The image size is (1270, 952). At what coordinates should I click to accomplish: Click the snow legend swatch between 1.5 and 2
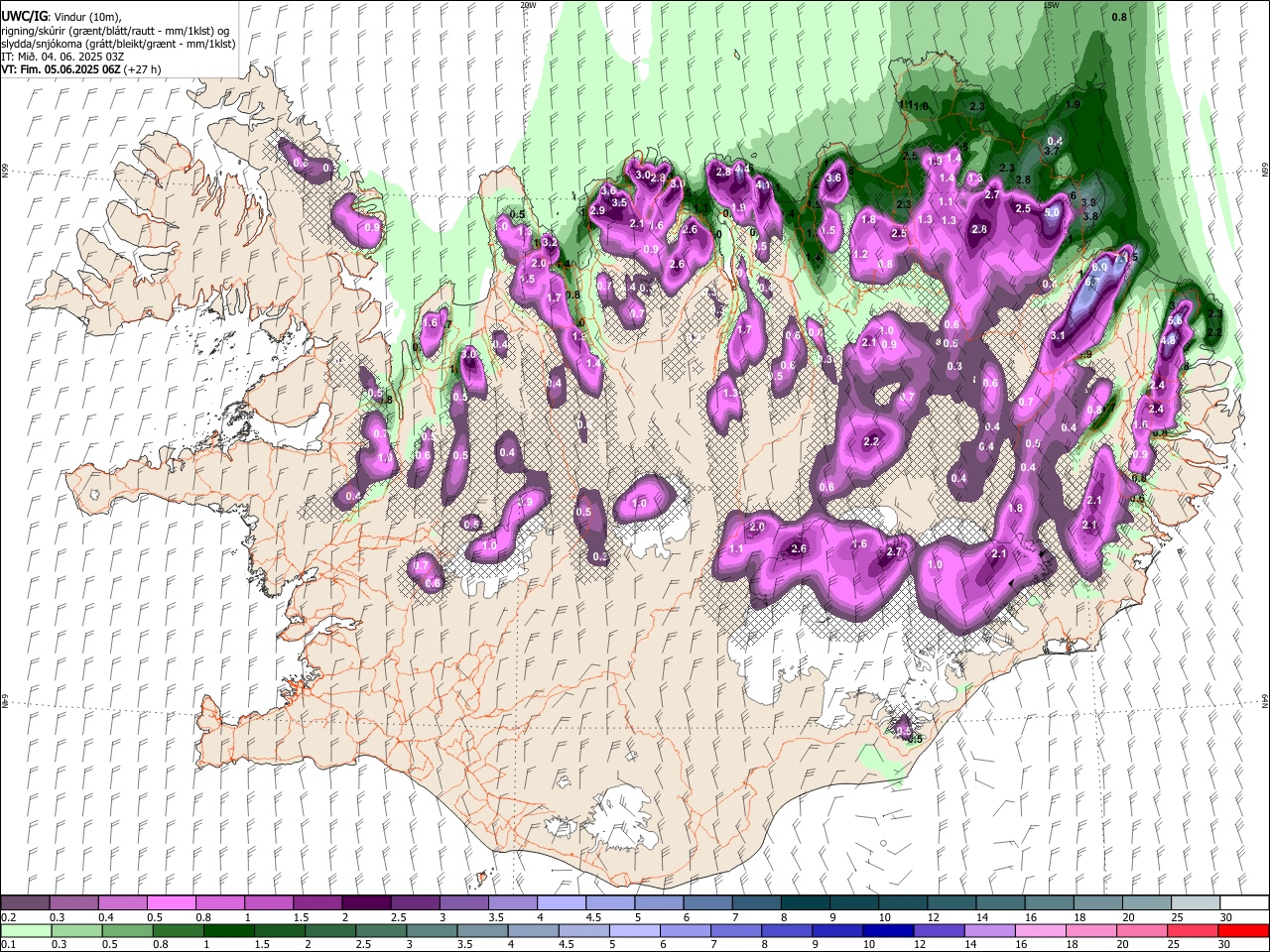pos(317,903)
